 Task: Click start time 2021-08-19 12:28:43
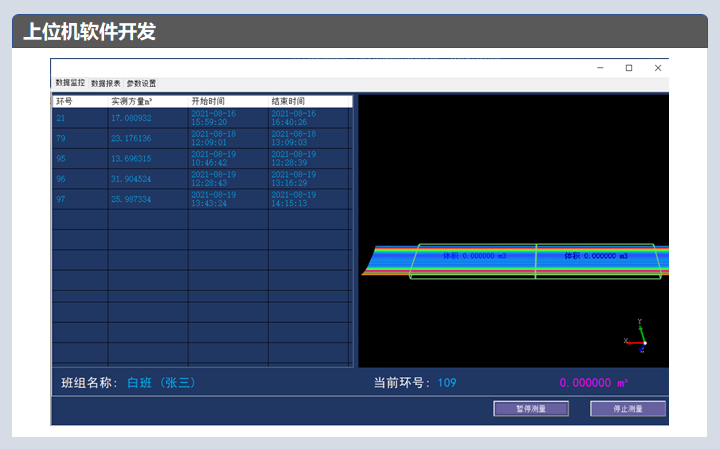[x=228, y=179]
